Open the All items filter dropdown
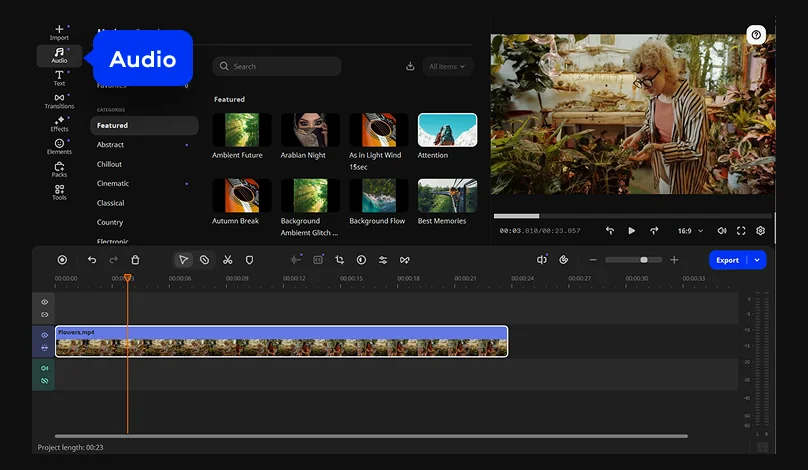The width and height of the screenshot is (808, 470). [447, 67]
